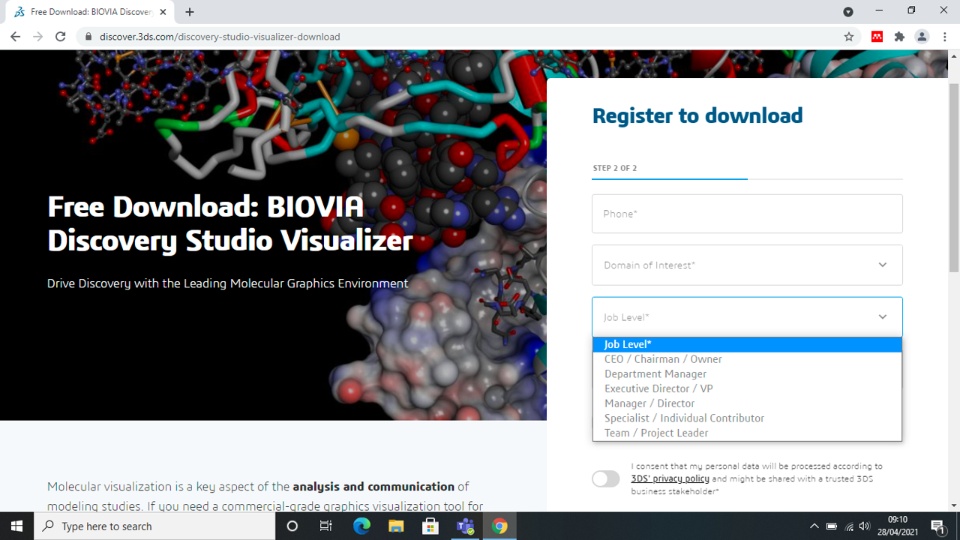Image resolution: width=960 pixels, height=540 pixels.
Task: Choose CEO / Chairman / Owner option
Action: point(747,359)
